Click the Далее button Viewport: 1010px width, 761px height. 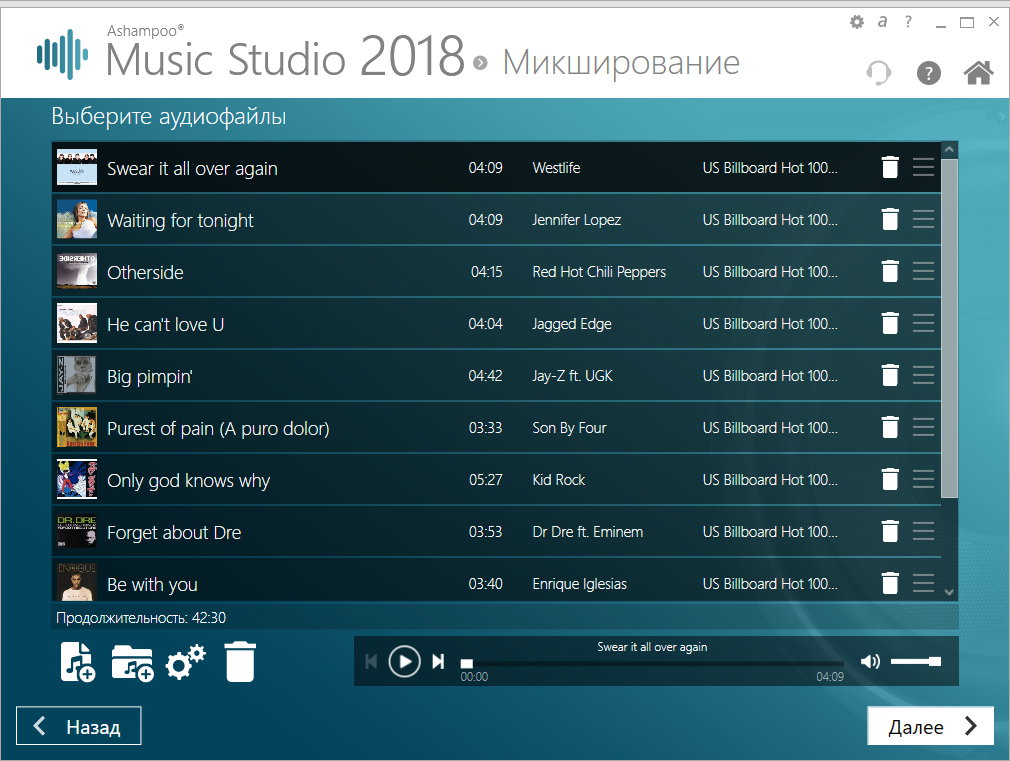coord(930,727)
